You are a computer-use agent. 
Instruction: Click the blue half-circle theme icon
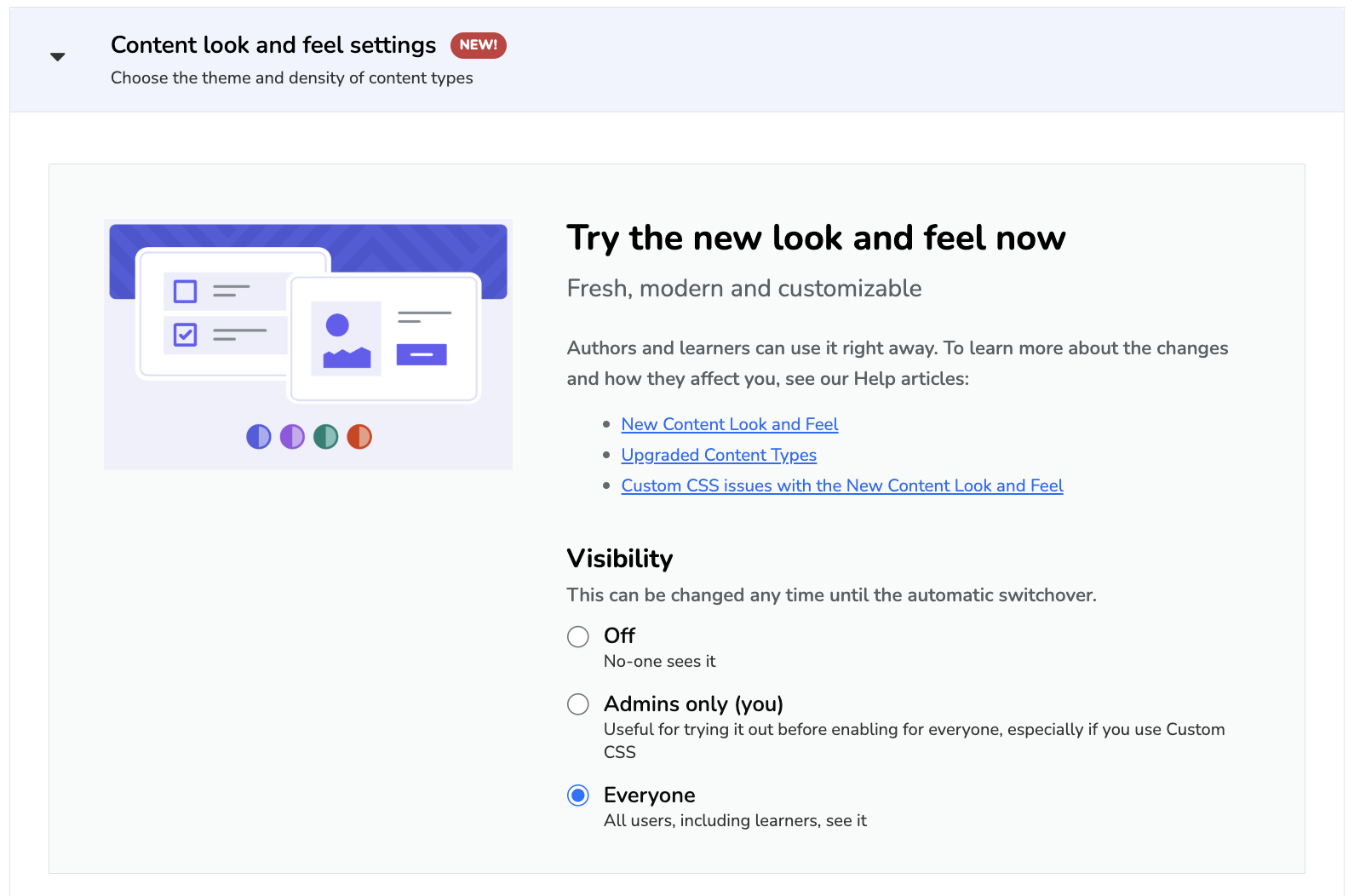[x=259, y=437]
